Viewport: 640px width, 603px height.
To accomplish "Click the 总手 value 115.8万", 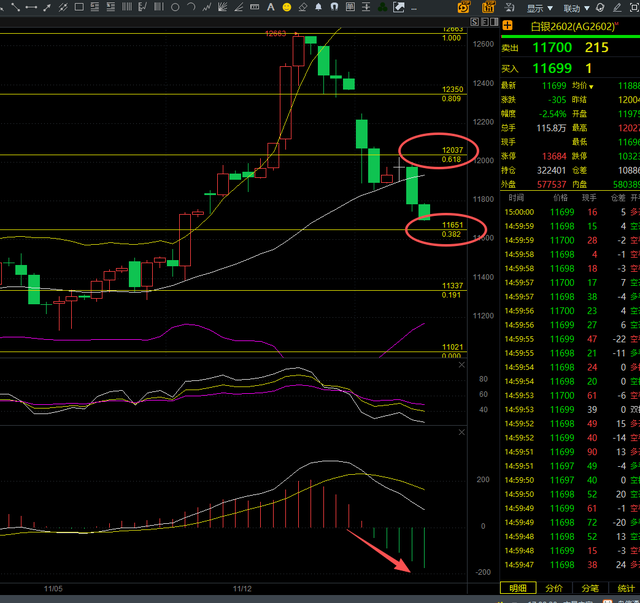I will click(551, 128).
